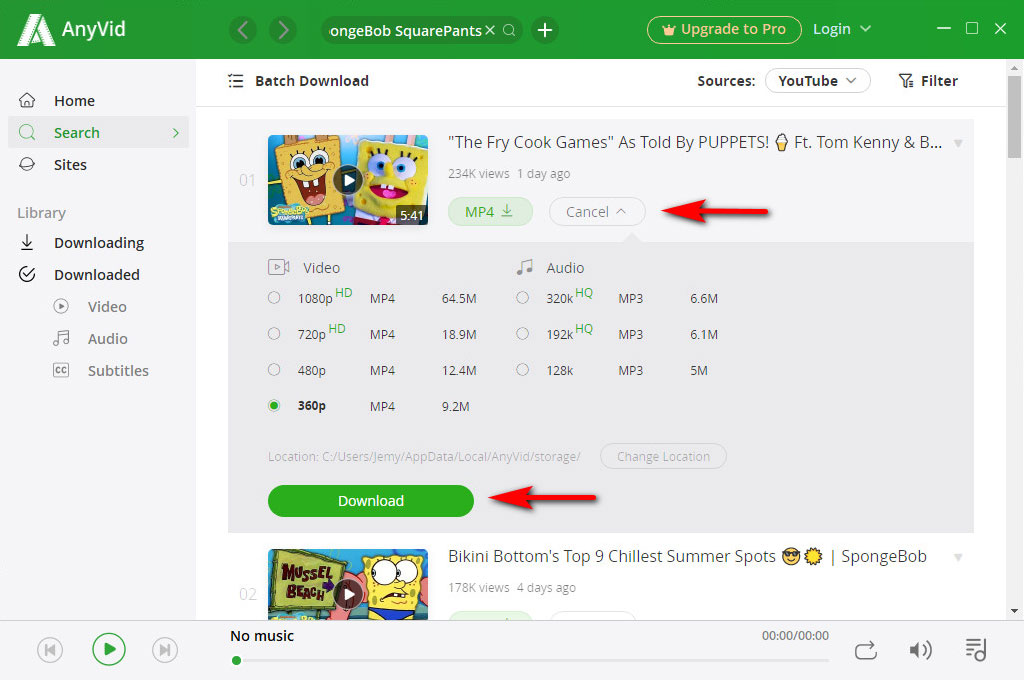Collapse options with the Cancel button
Viewport: 1024px width, 680px height.
(x=596, y=212)
